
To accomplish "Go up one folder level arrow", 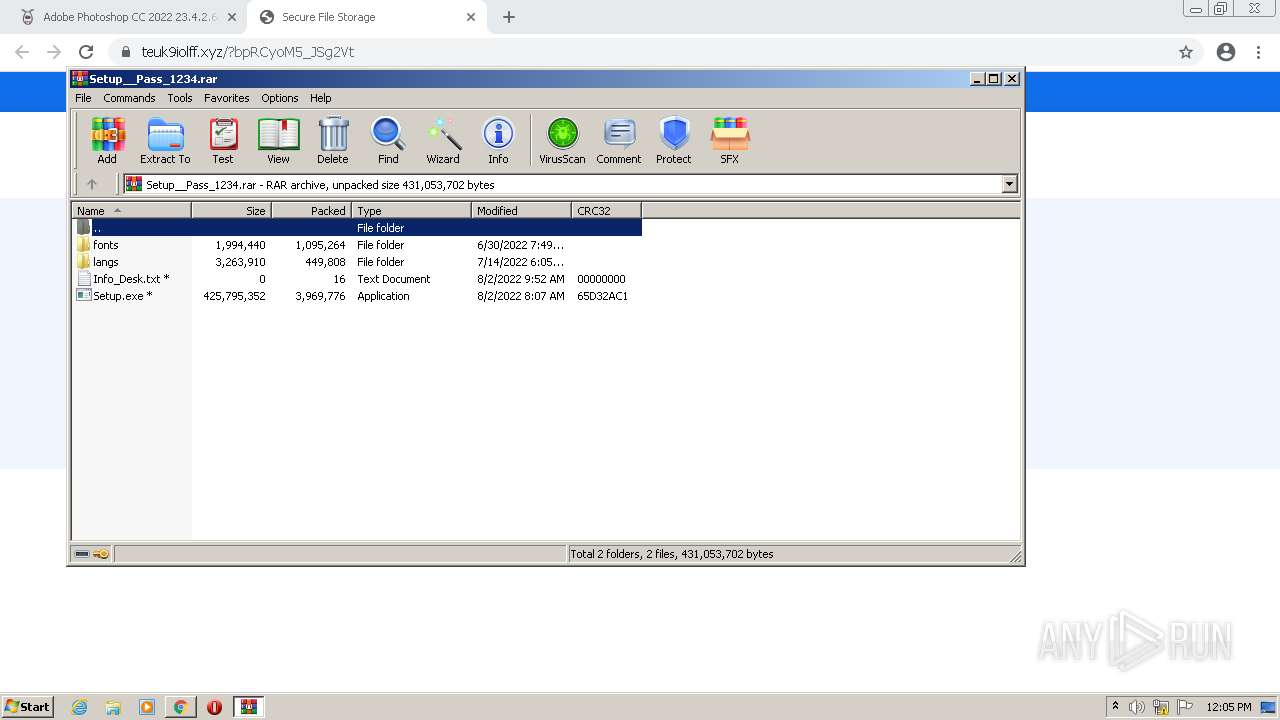I will tap(92, 184).
